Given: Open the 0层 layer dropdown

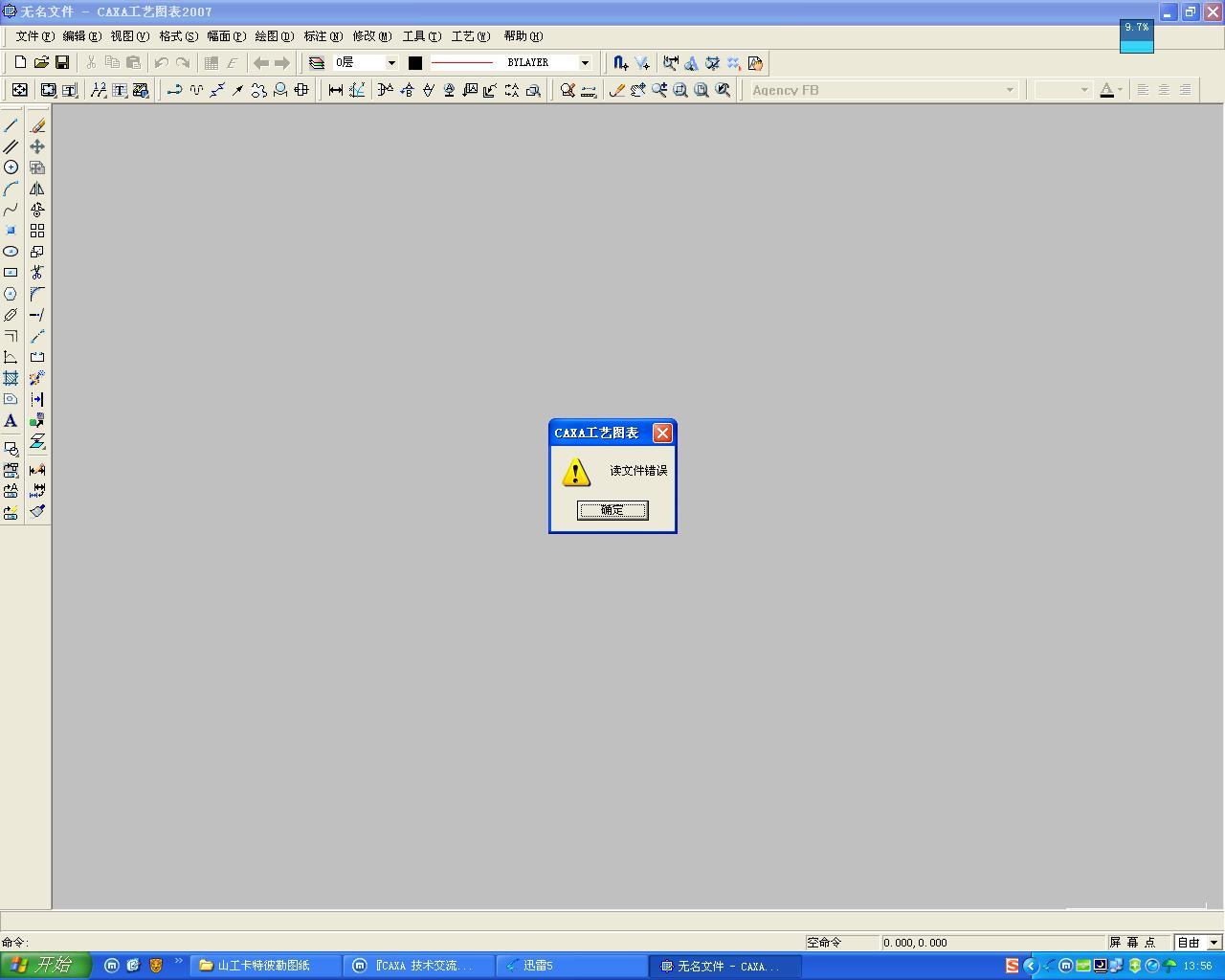Looking at the screenshot, I should 391,63.
